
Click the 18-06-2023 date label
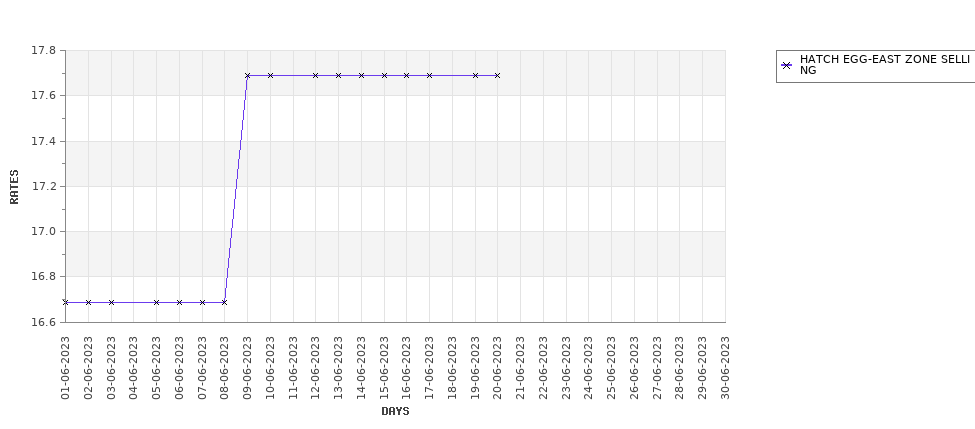[x=452, y=367]
